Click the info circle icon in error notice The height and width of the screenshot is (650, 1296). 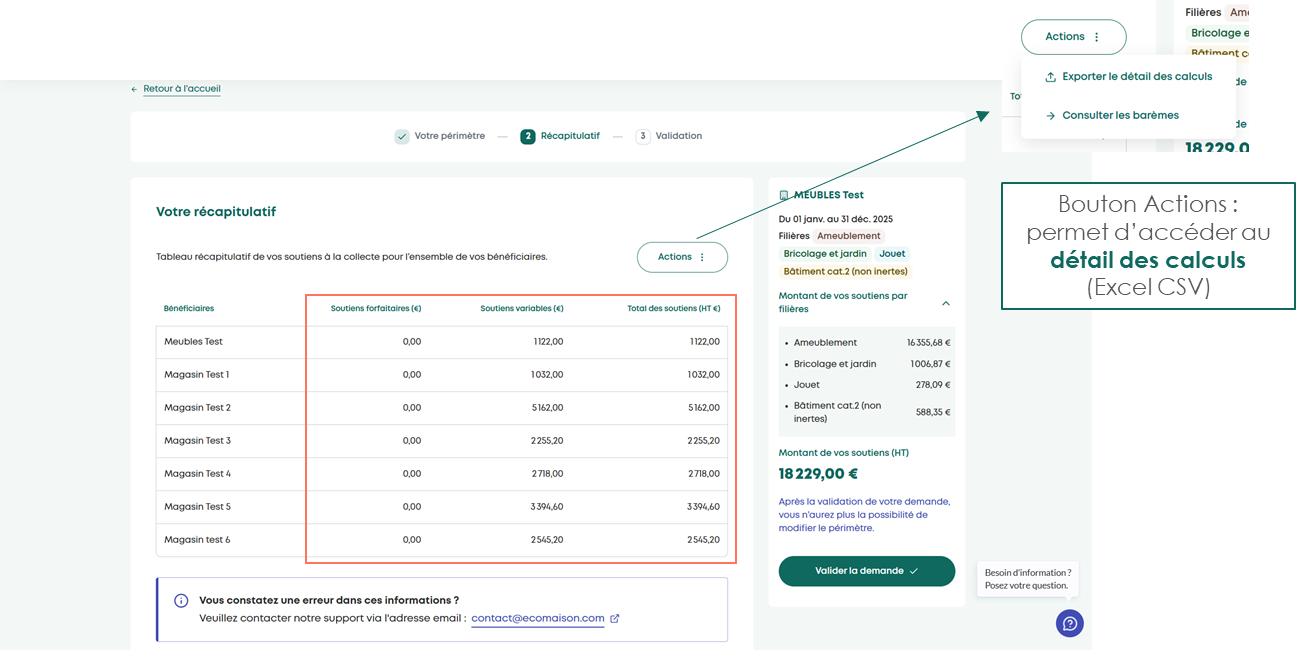181,601
